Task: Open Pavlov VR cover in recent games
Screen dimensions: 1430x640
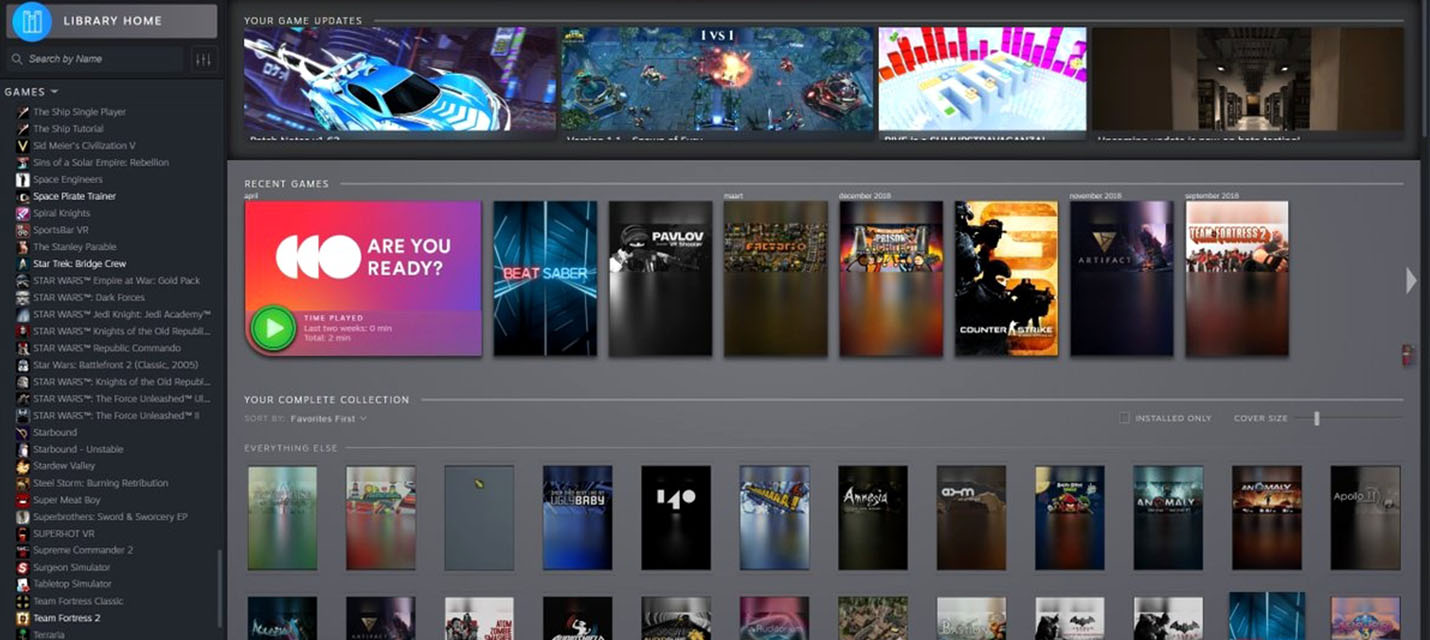Action: [661, 279]
